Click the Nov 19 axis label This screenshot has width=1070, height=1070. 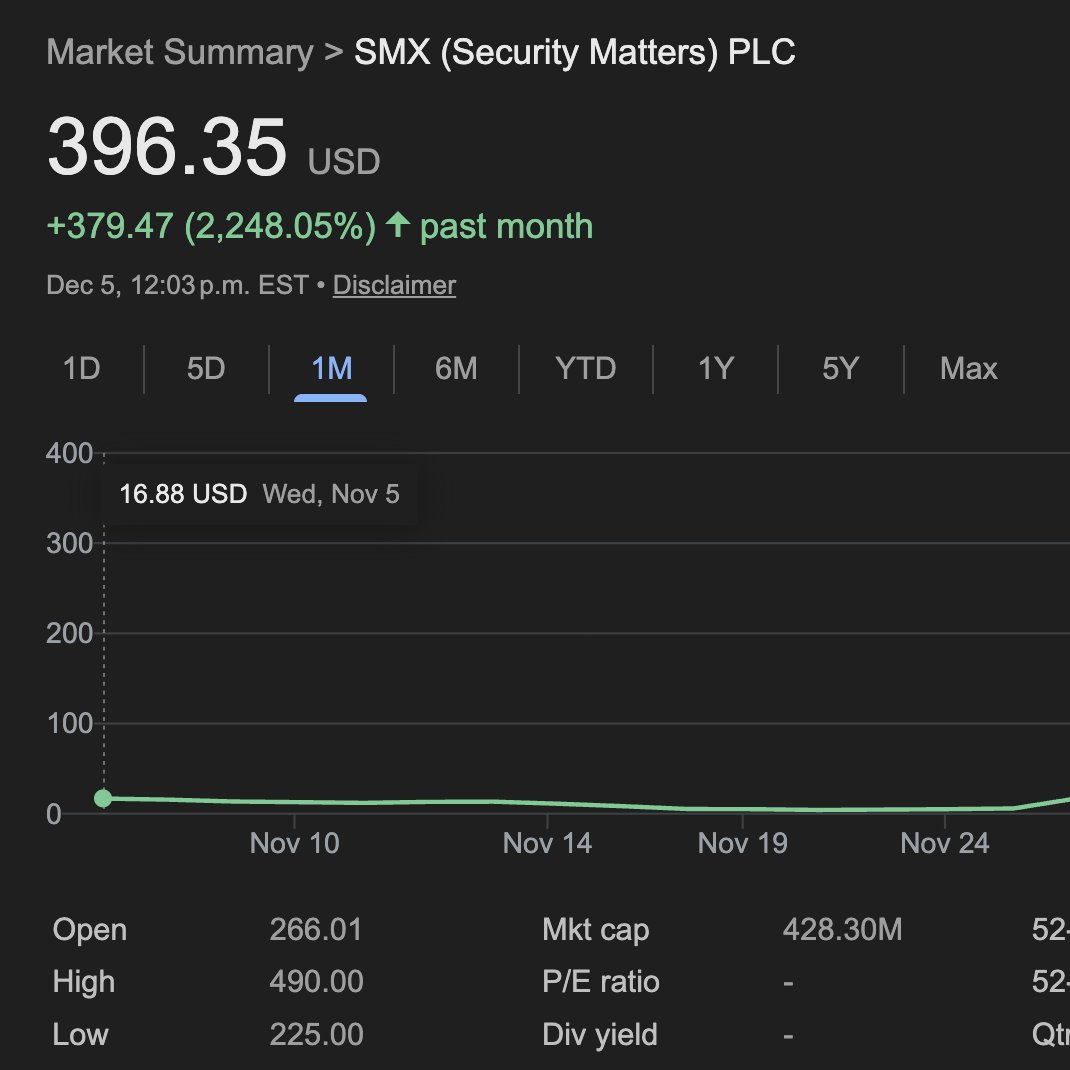(x=742, y=843)
